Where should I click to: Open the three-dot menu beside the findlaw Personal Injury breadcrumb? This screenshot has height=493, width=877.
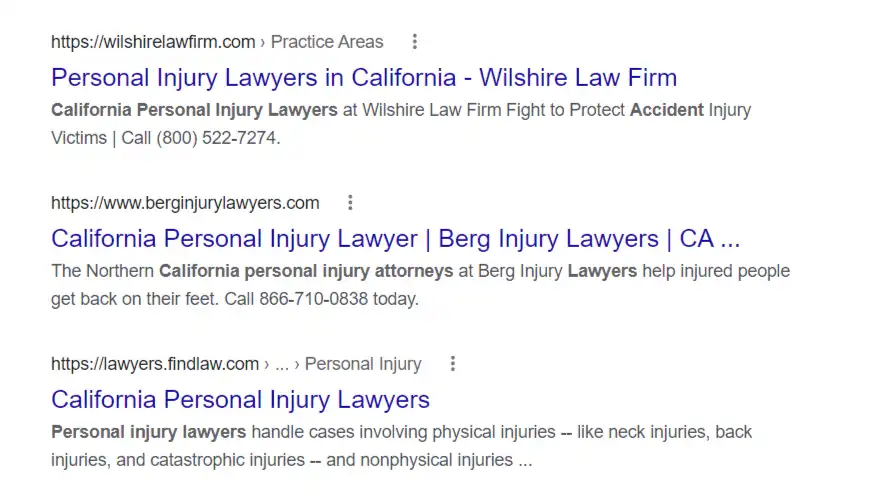click(452, 364)
